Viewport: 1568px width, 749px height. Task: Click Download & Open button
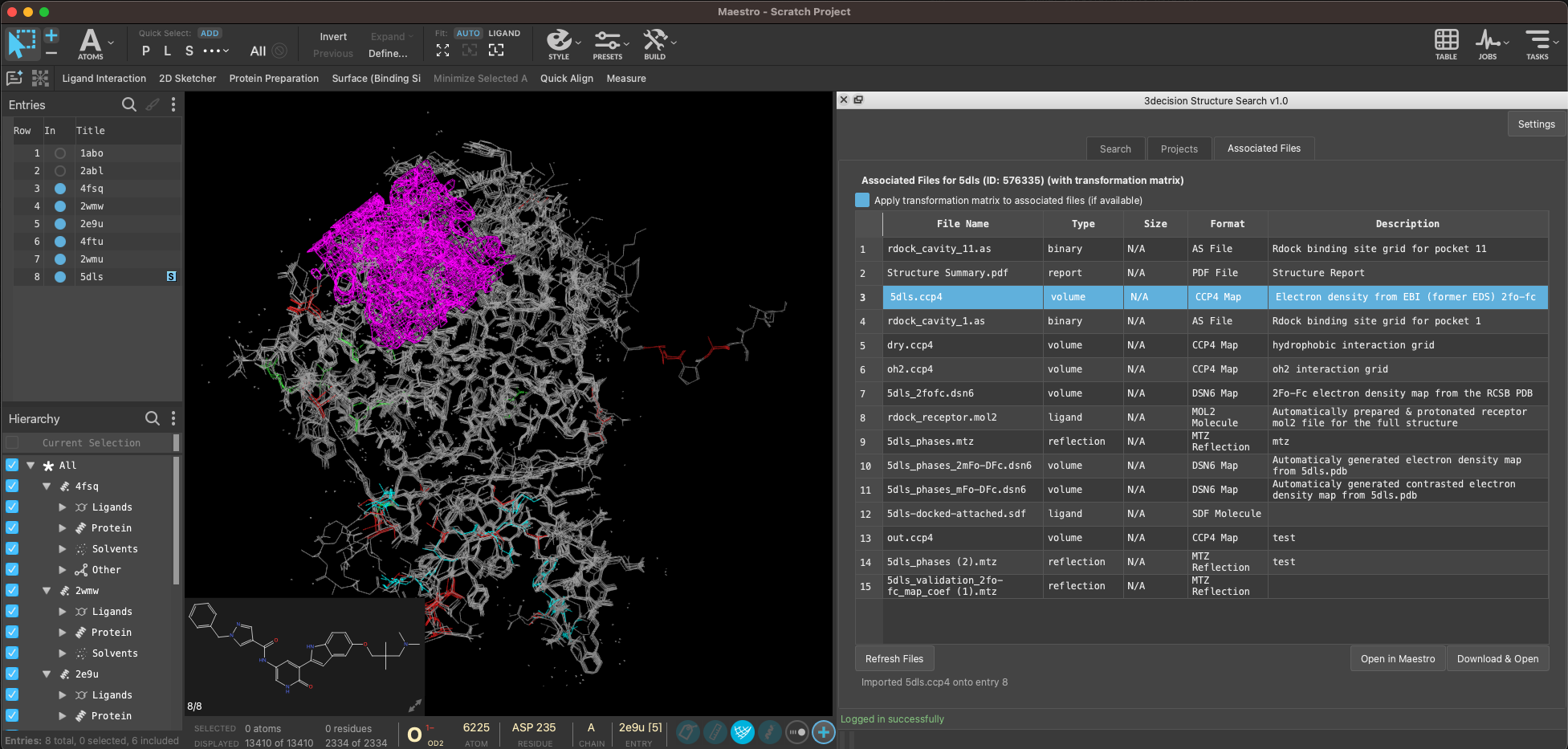point(1497,659)
